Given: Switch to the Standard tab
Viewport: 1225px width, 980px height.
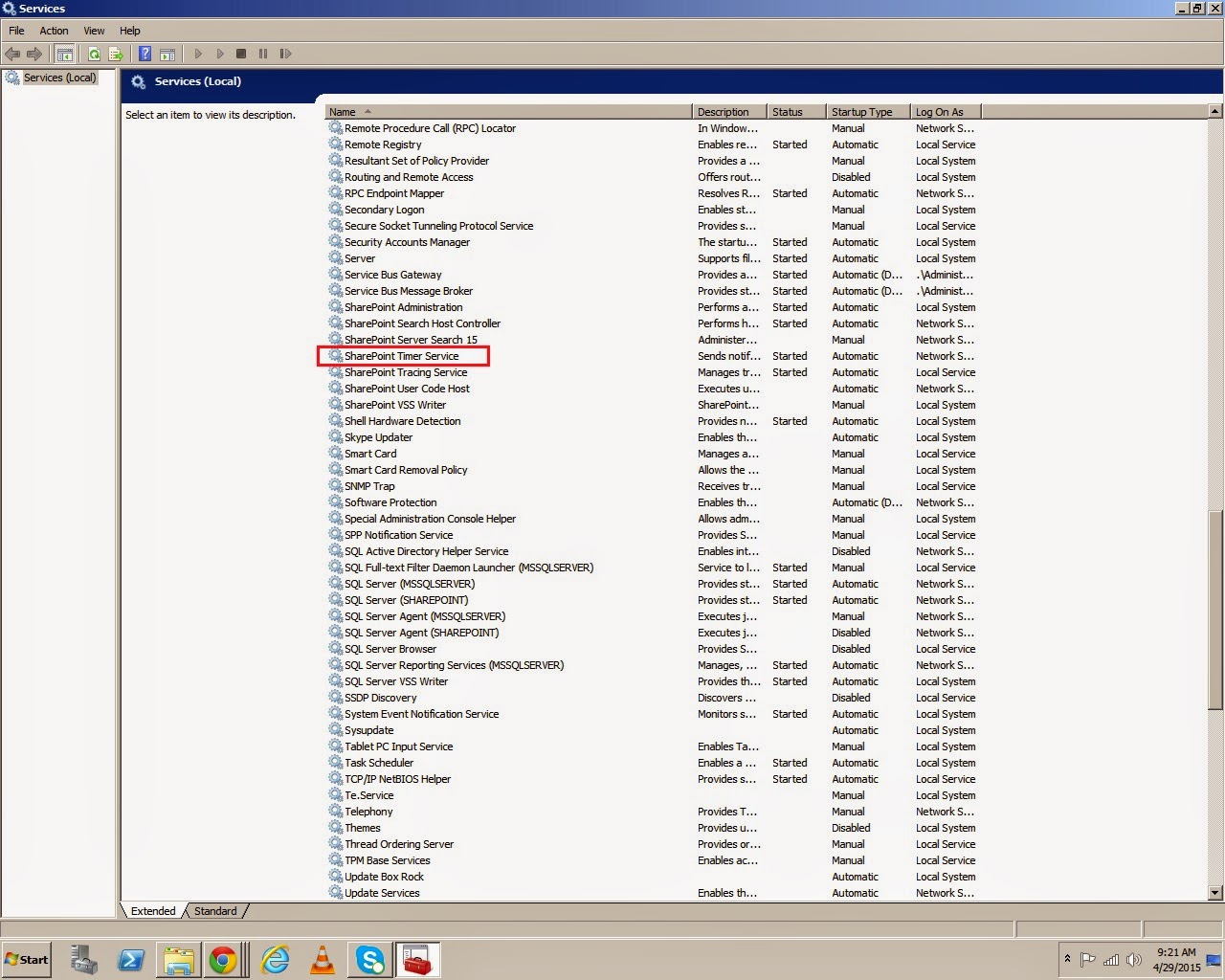Looking at the screenshot, I should [215, 911].
